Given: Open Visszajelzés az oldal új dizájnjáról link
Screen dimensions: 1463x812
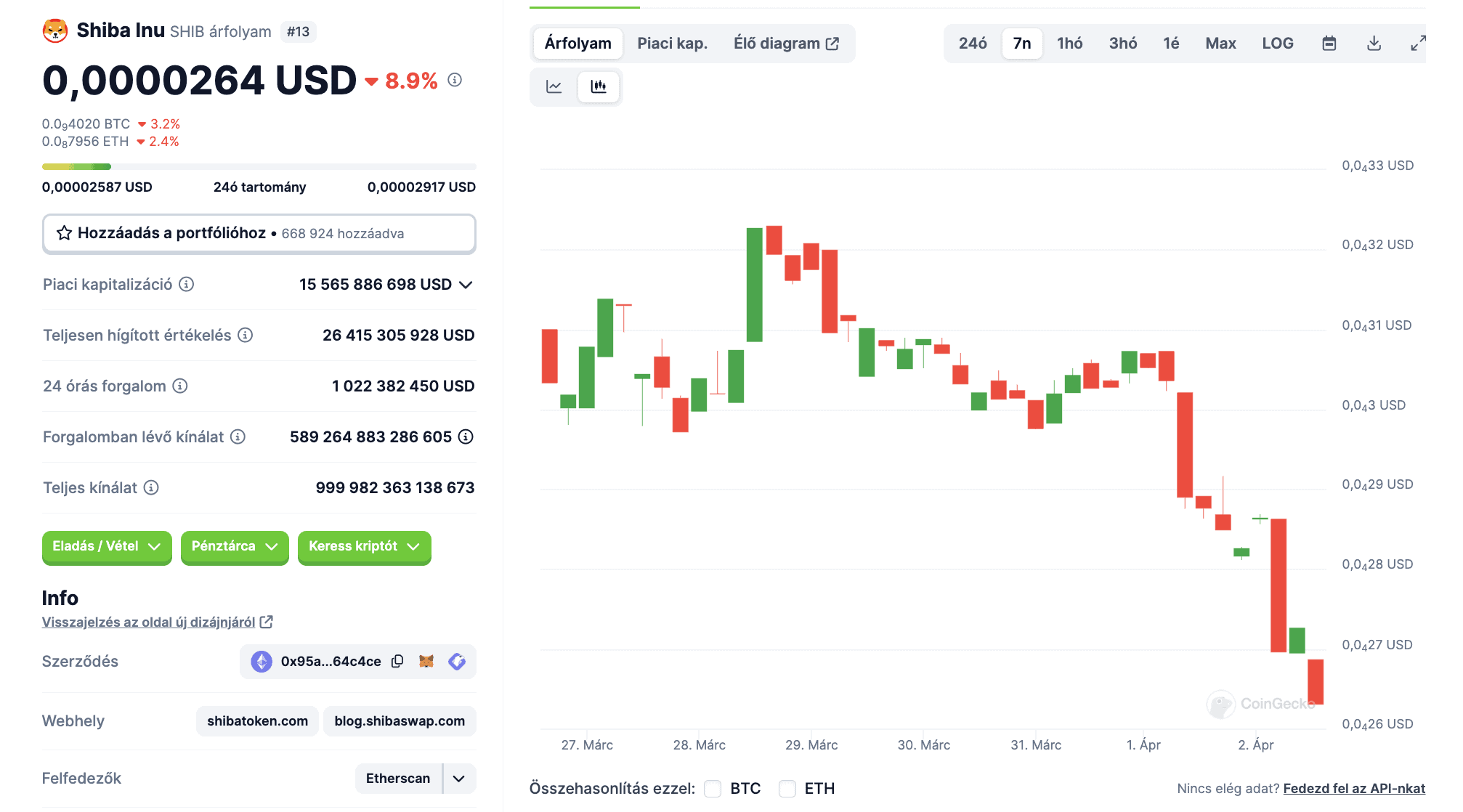Looking at the screenshot, I should pyautogui.click(x=148, y=622).
